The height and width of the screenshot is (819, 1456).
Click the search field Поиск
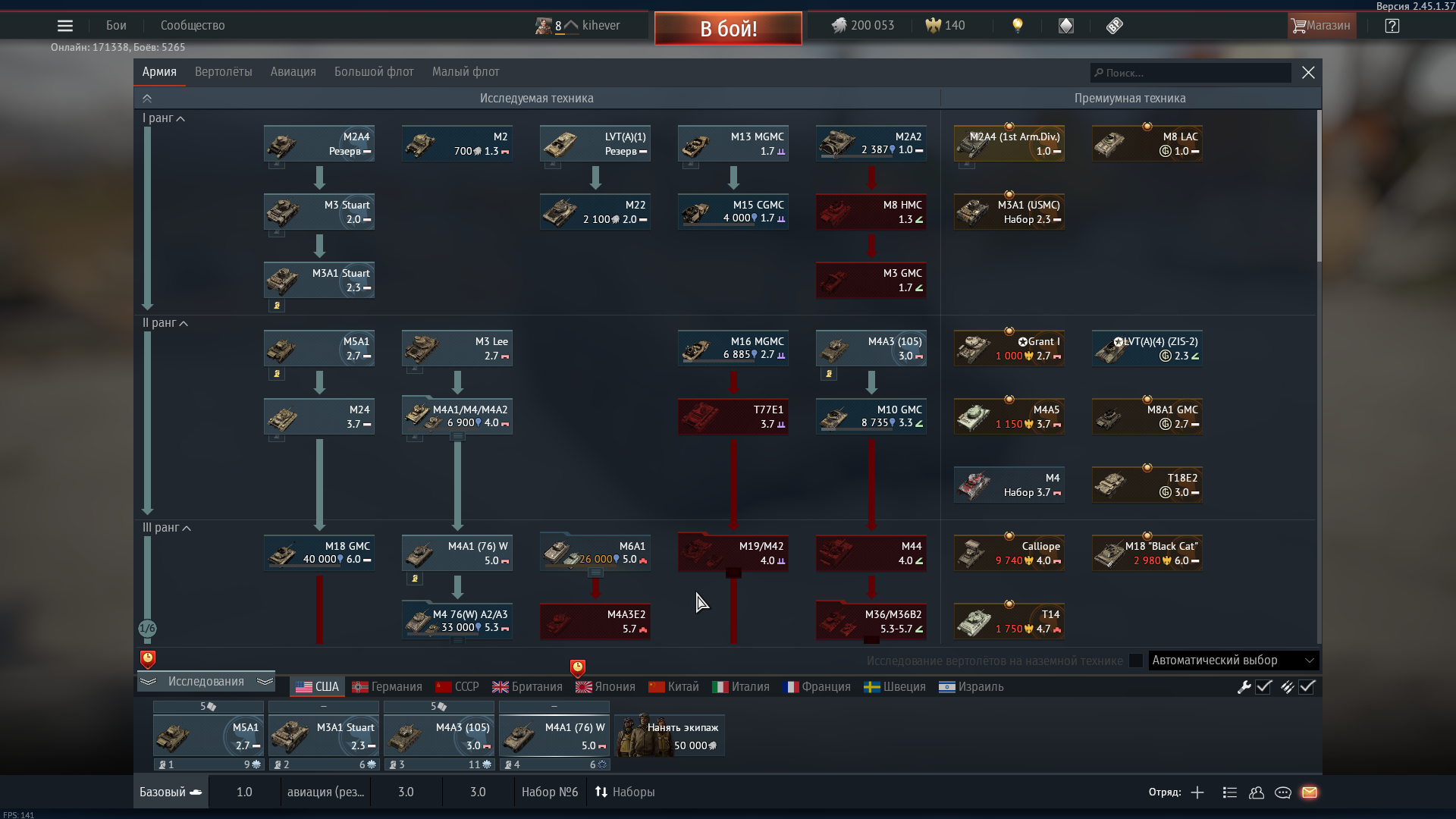click(x=1191, y=73)
